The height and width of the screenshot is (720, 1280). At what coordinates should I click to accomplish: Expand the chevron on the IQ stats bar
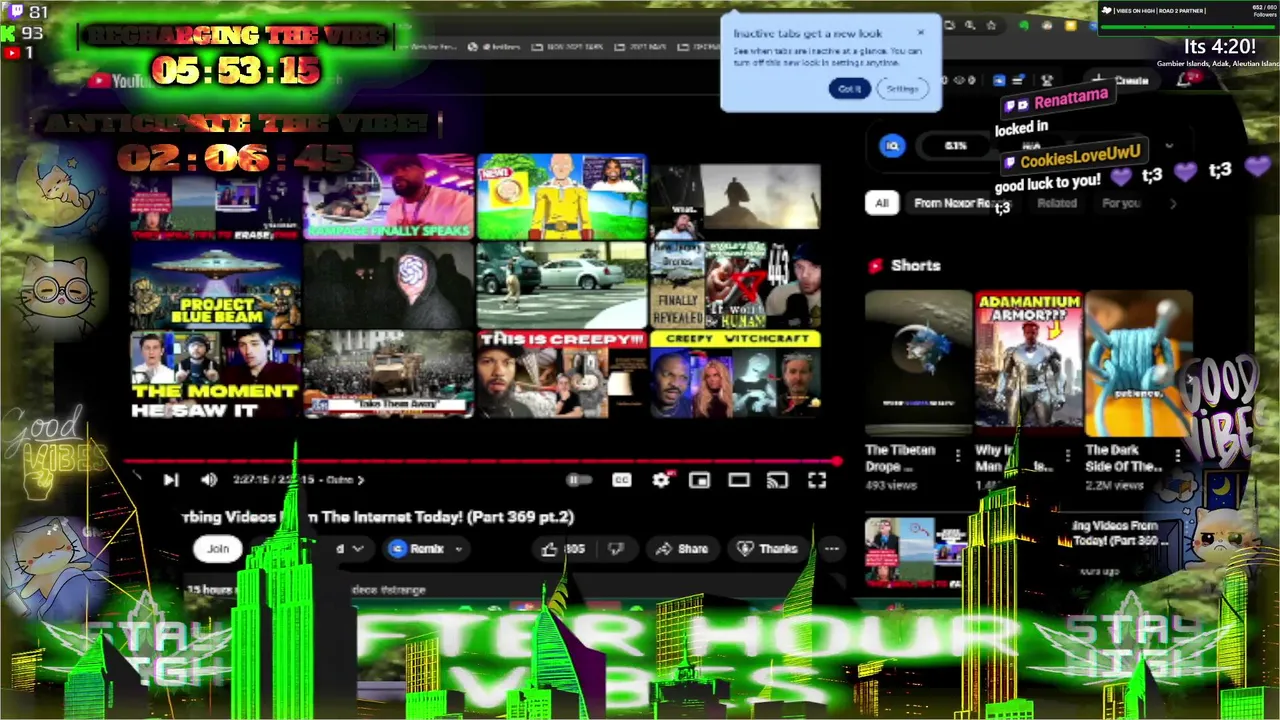1169,147
